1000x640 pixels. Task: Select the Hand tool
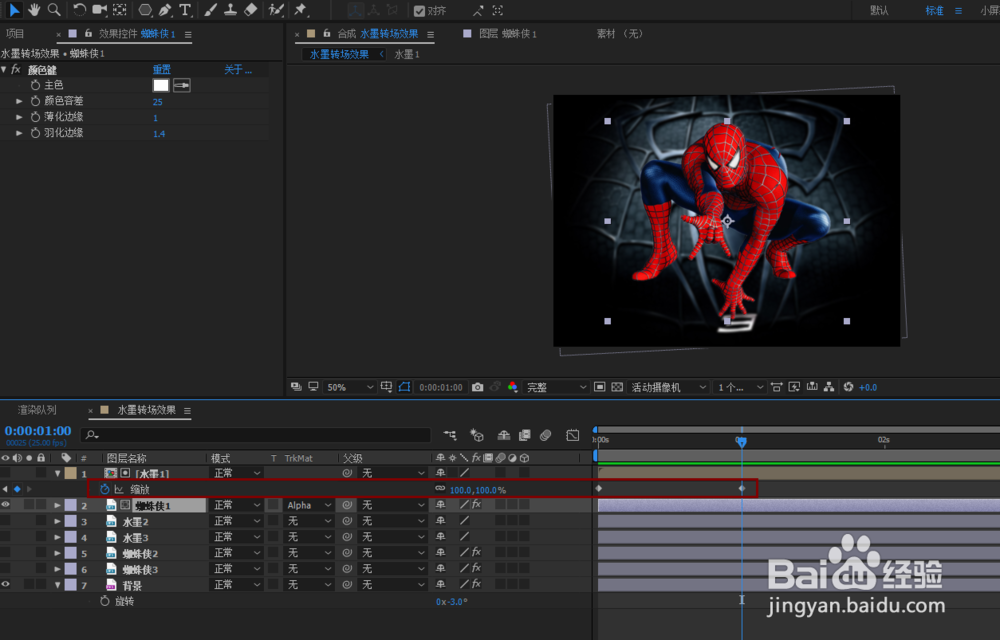tap(34, 10)
